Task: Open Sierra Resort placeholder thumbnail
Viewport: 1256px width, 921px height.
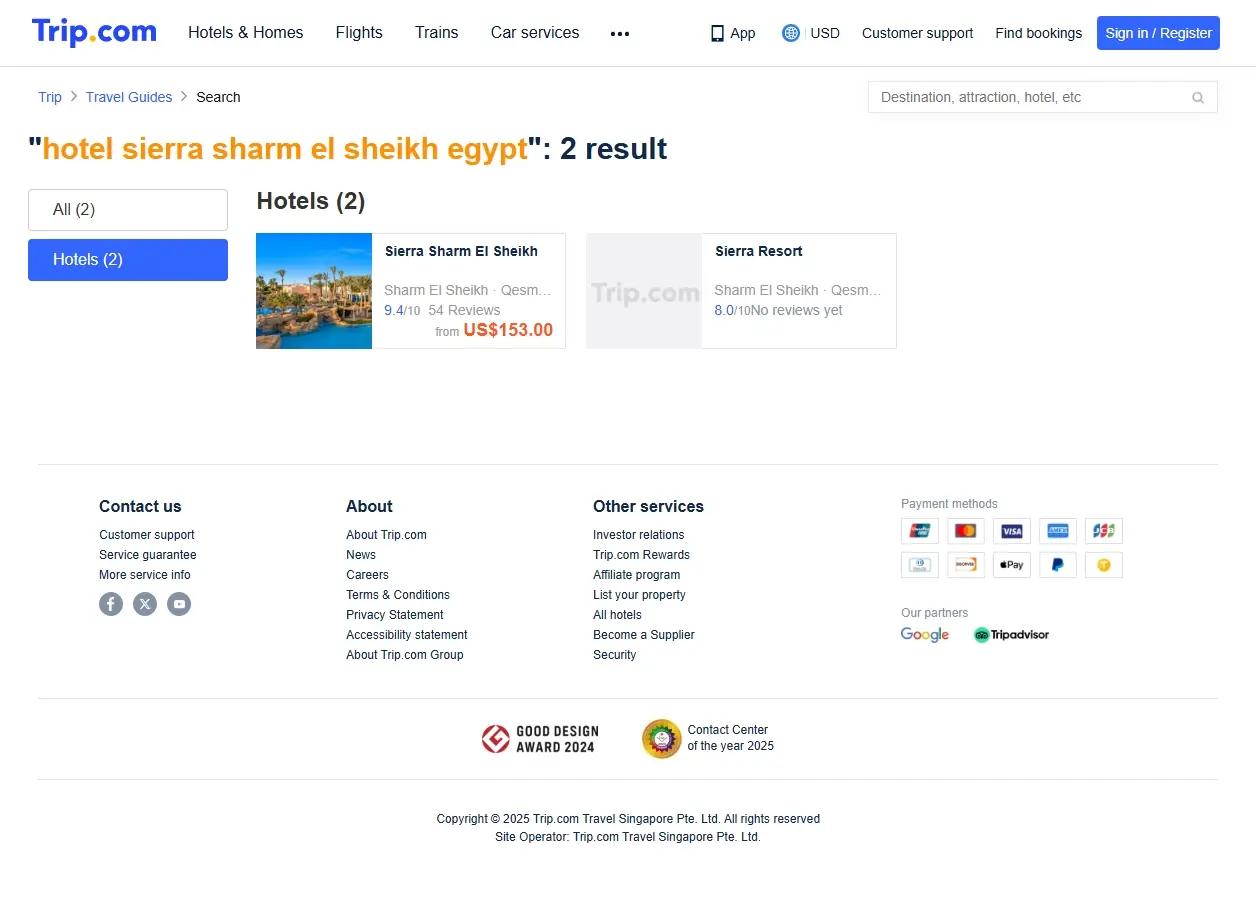Action: (x=644, y=291)
